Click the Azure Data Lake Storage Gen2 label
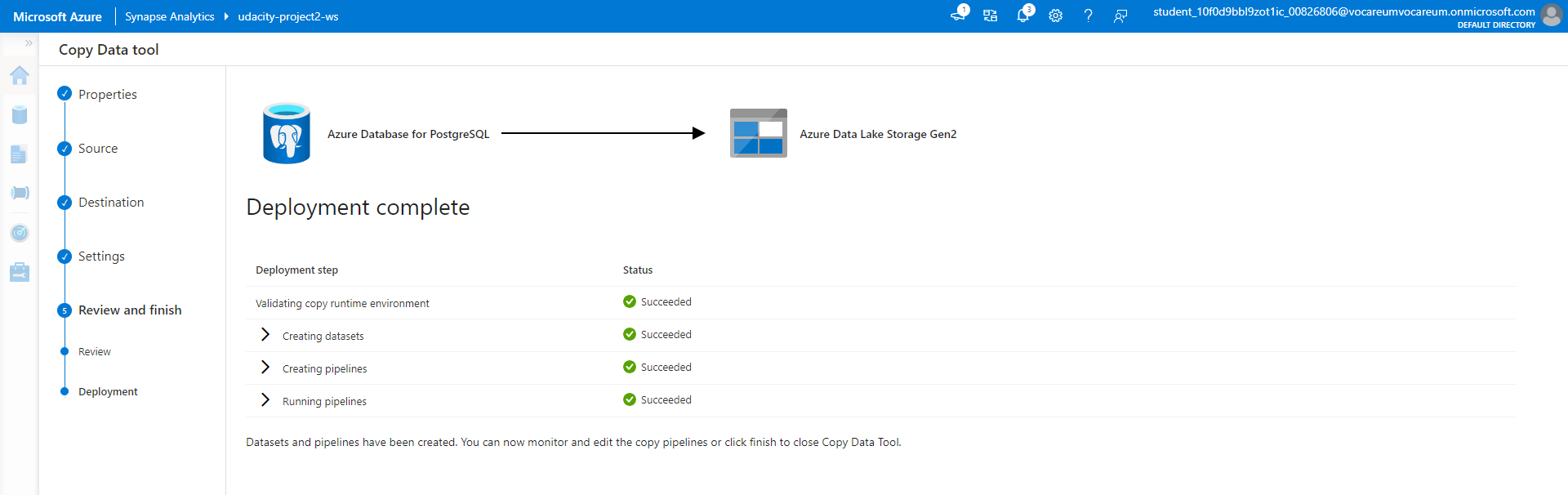 (x=878, y=134)
